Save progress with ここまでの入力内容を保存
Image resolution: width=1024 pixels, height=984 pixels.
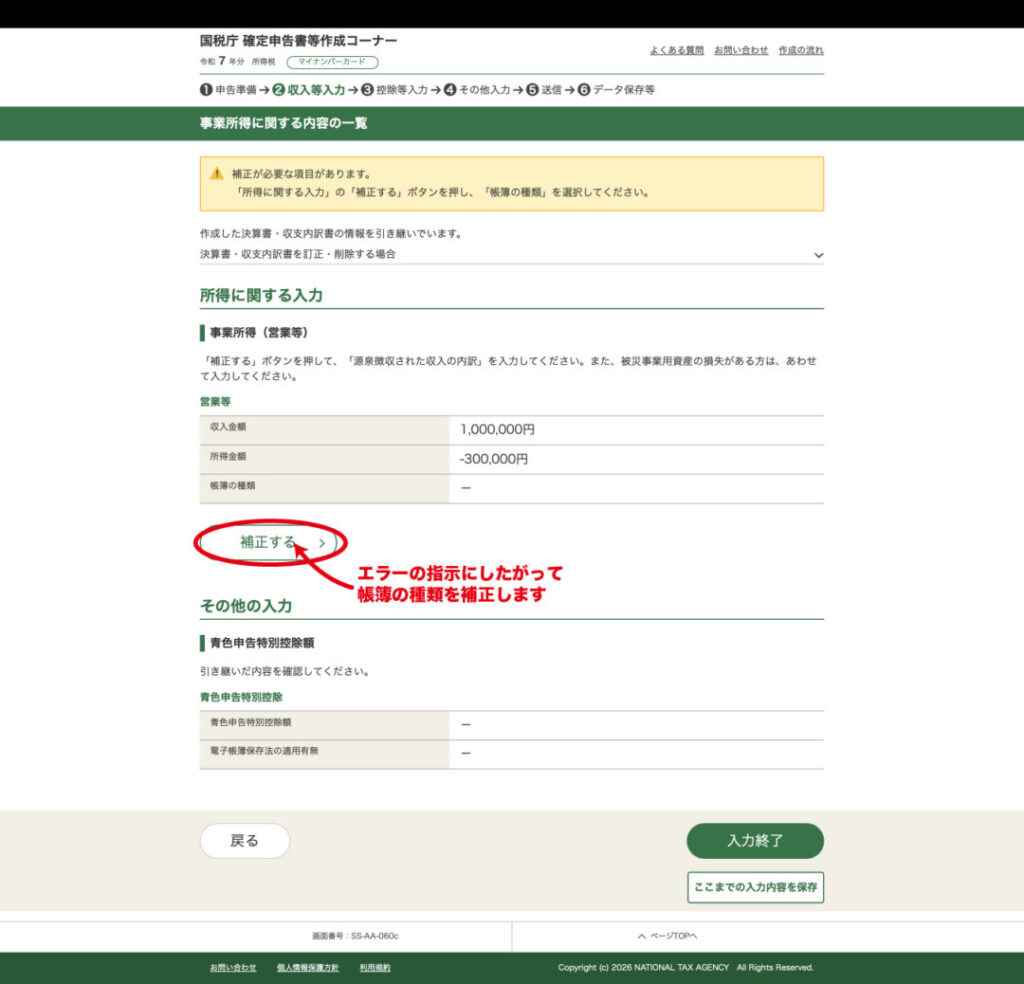click(755, 887)
